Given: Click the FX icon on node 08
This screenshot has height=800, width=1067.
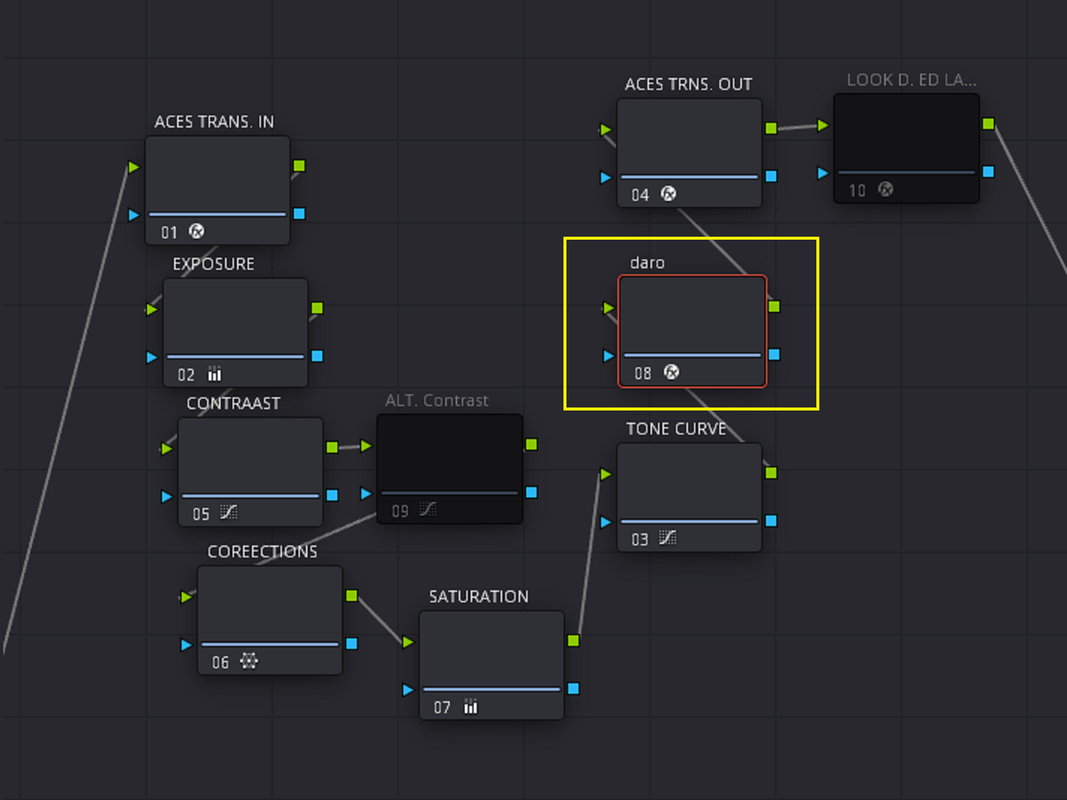Looking at the screenshot, I should coord(671,372).
